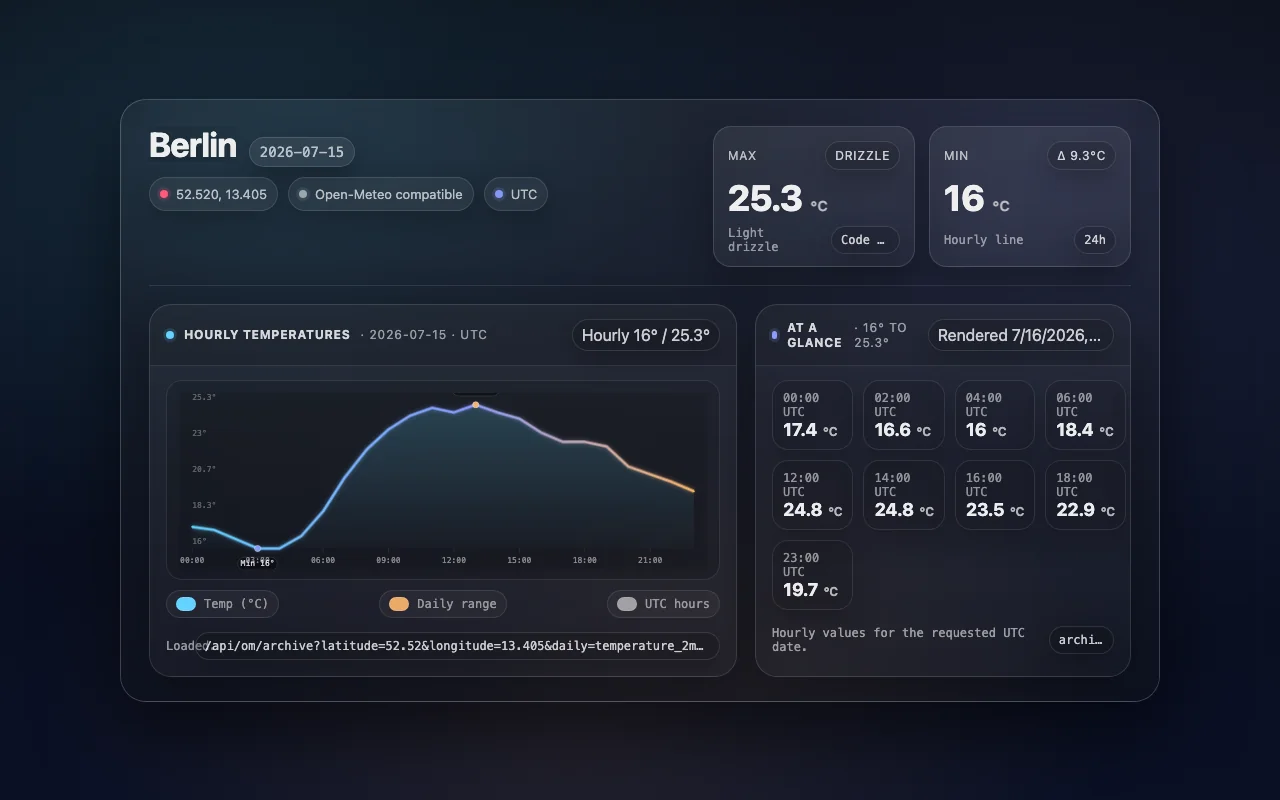Select the 00:00 UTC 17.4 °C card
Image resolution: width=1280 pixels, height=800 pixels.
(812, 415)
